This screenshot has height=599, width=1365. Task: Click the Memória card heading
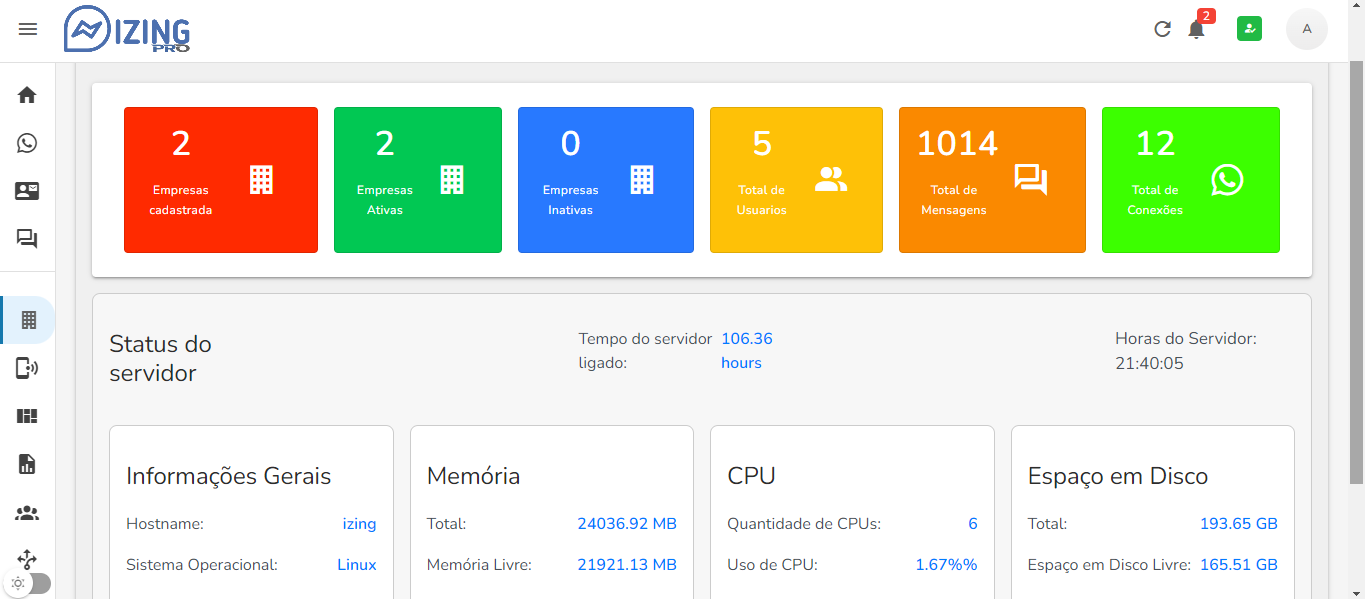[x=473, y=476]
